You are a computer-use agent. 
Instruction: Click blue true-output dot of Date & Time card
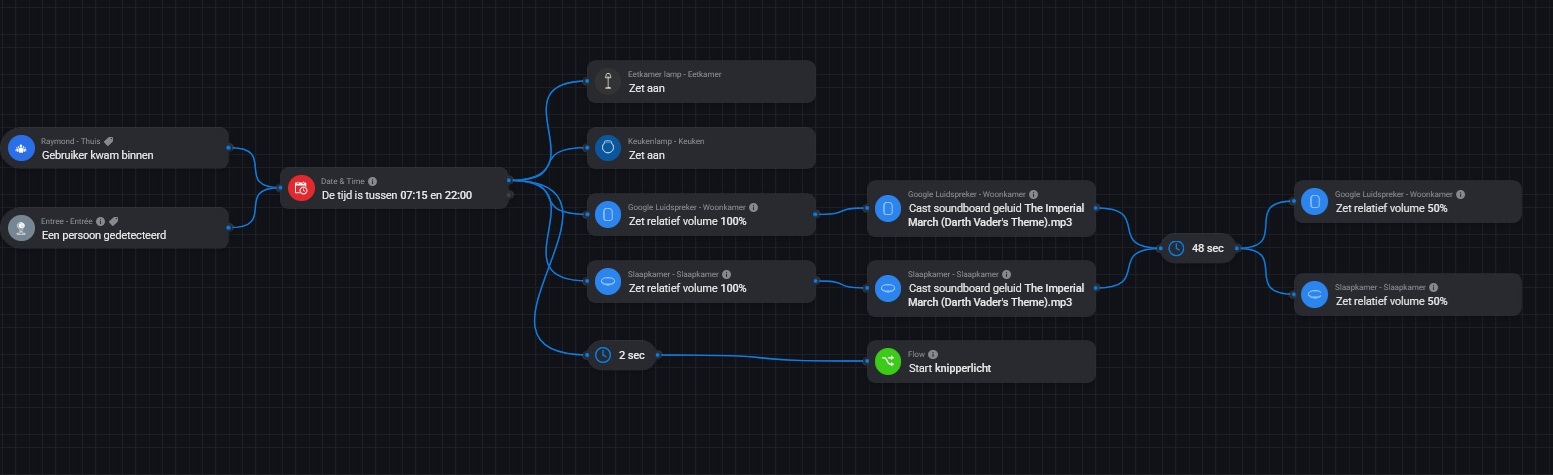(510, 181)
